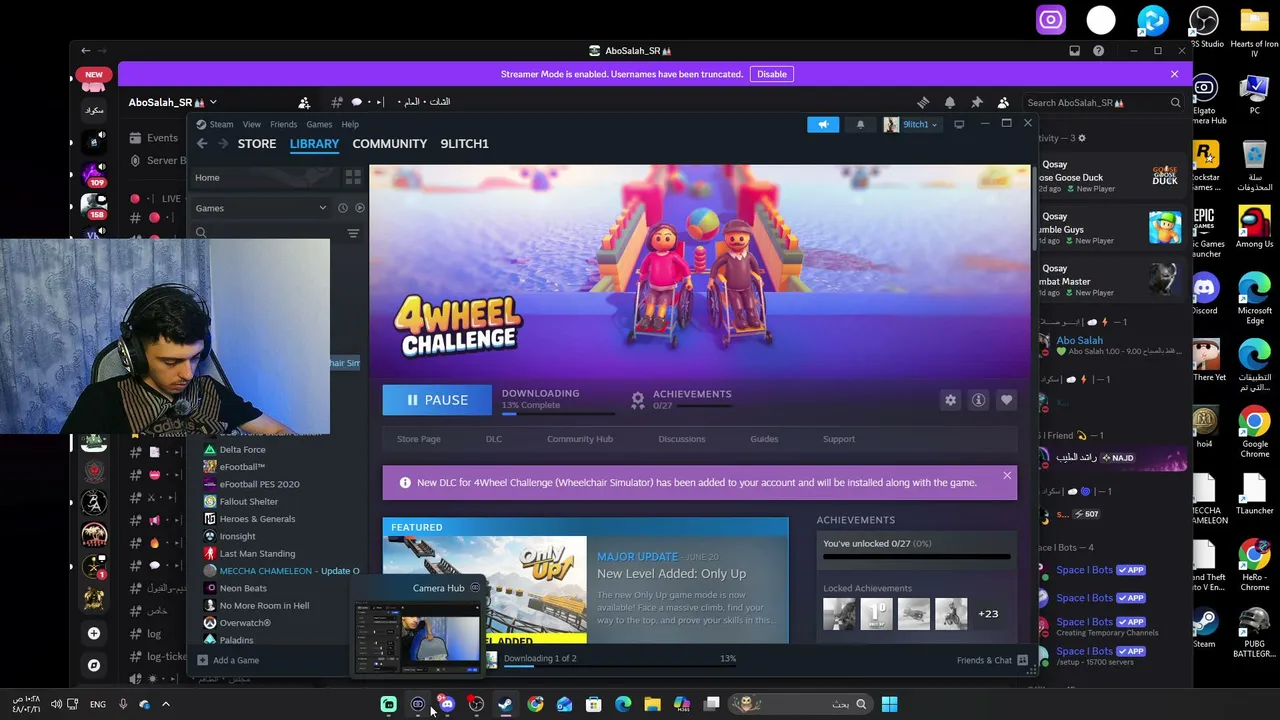Viewport: 1280px width, 720px height.
Task: Select Delta Force in the games list
Action: 242,450
